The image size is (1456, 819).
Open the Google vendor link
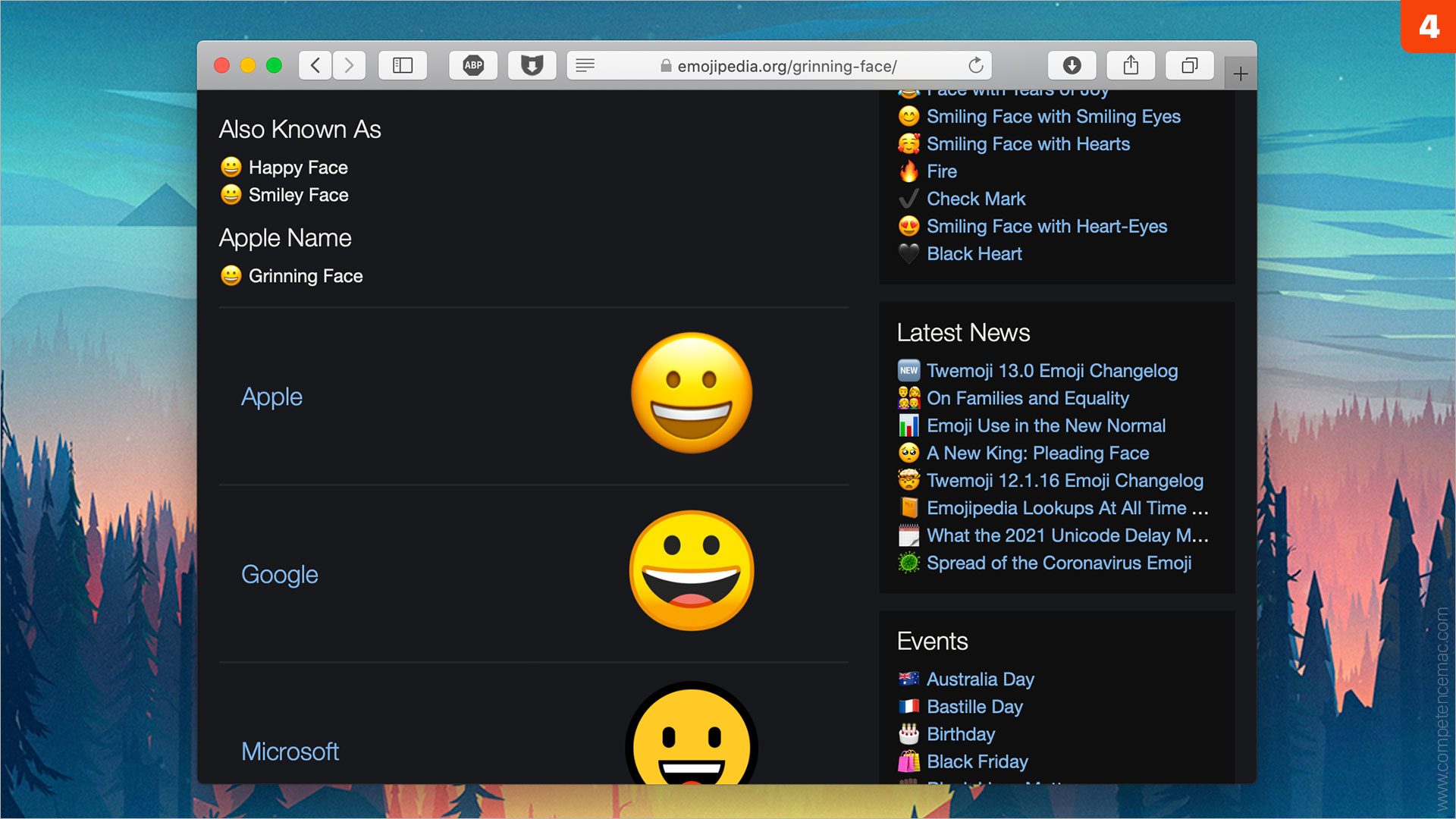(279, 574)
